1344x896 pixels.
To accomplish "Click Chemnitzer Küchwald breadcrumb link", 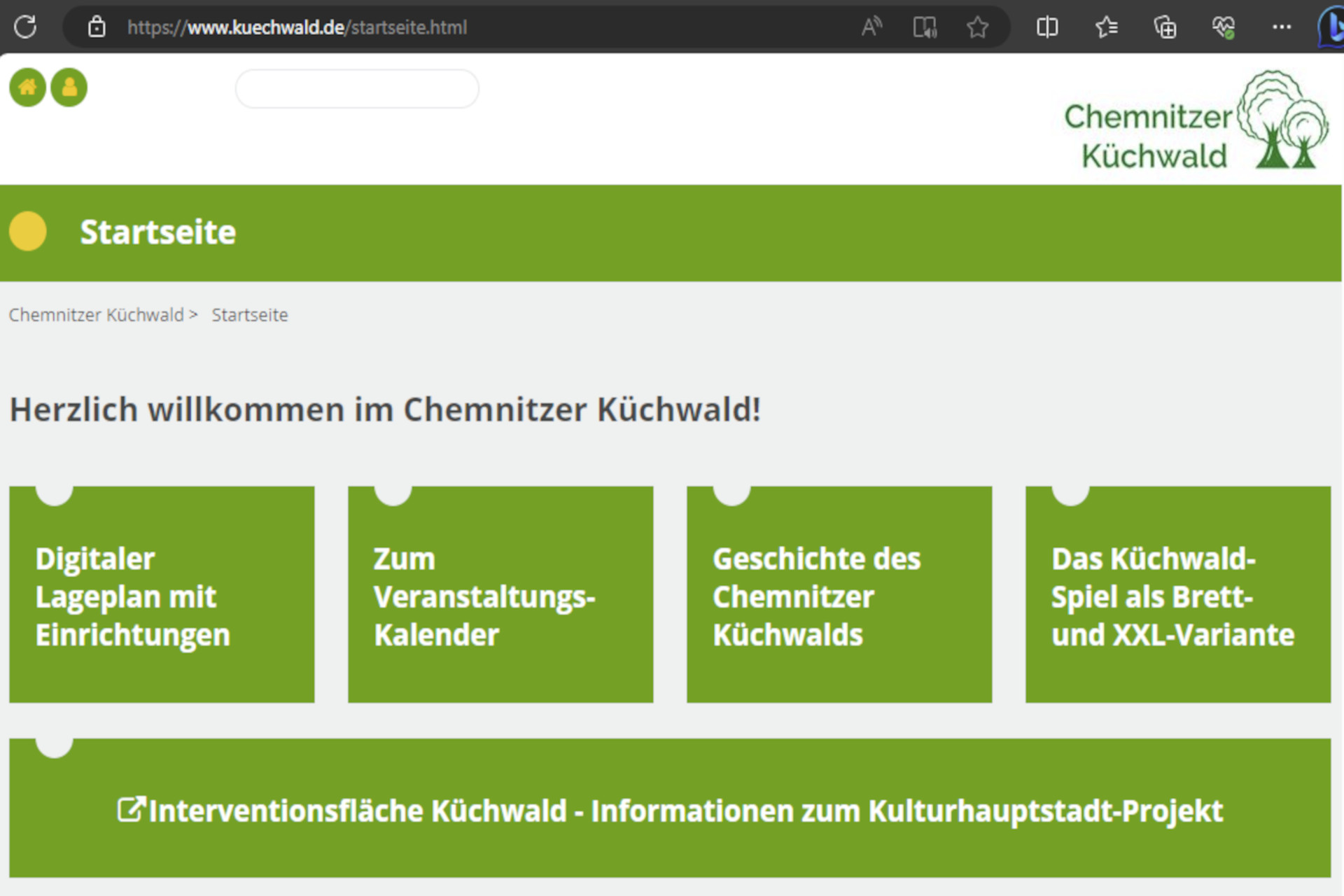I will click(96, 315).
